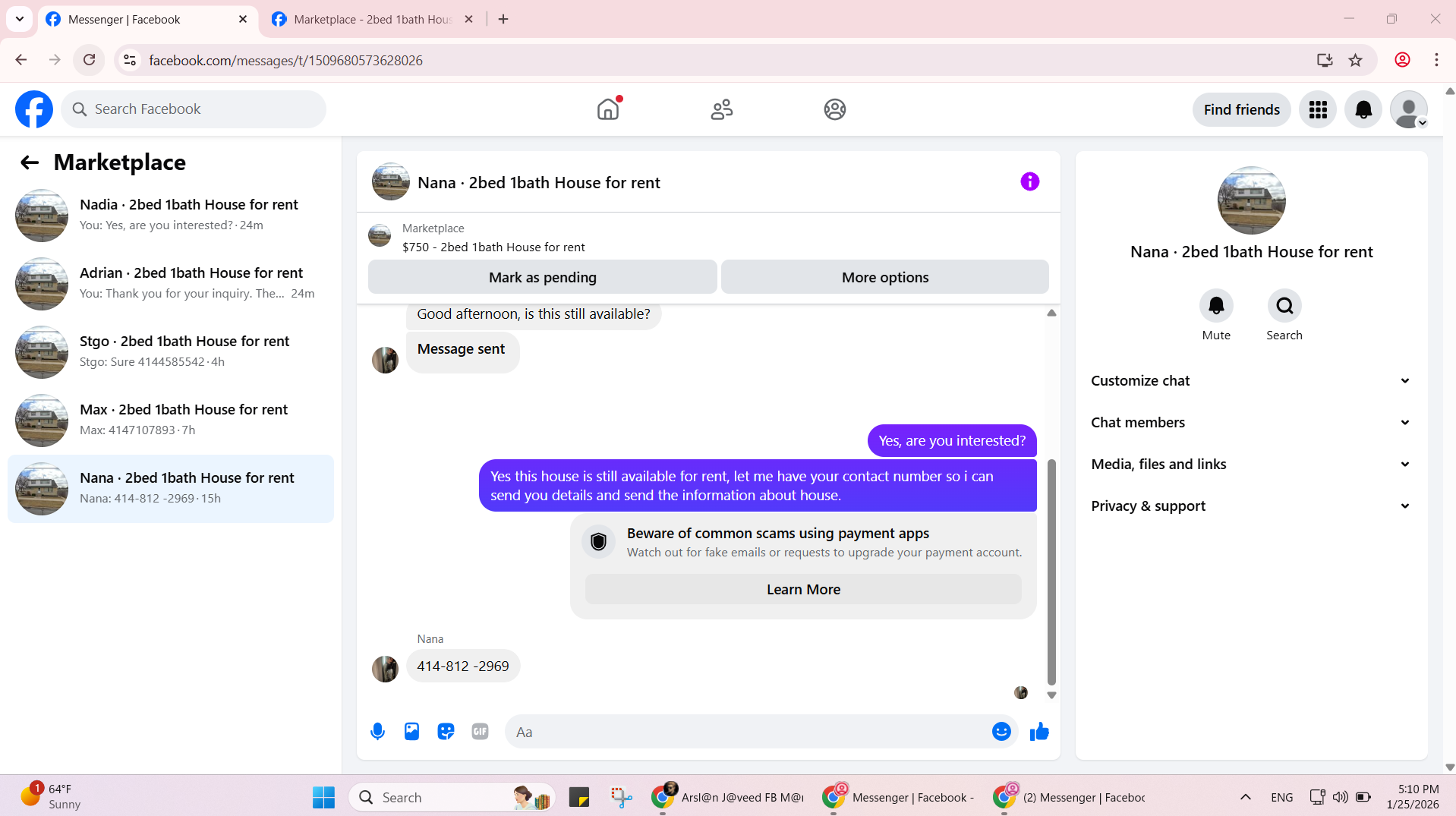Viewport: 1456px width, 816px height.
Task: Open Max house for rent conversation
Action: click(171, 421)
